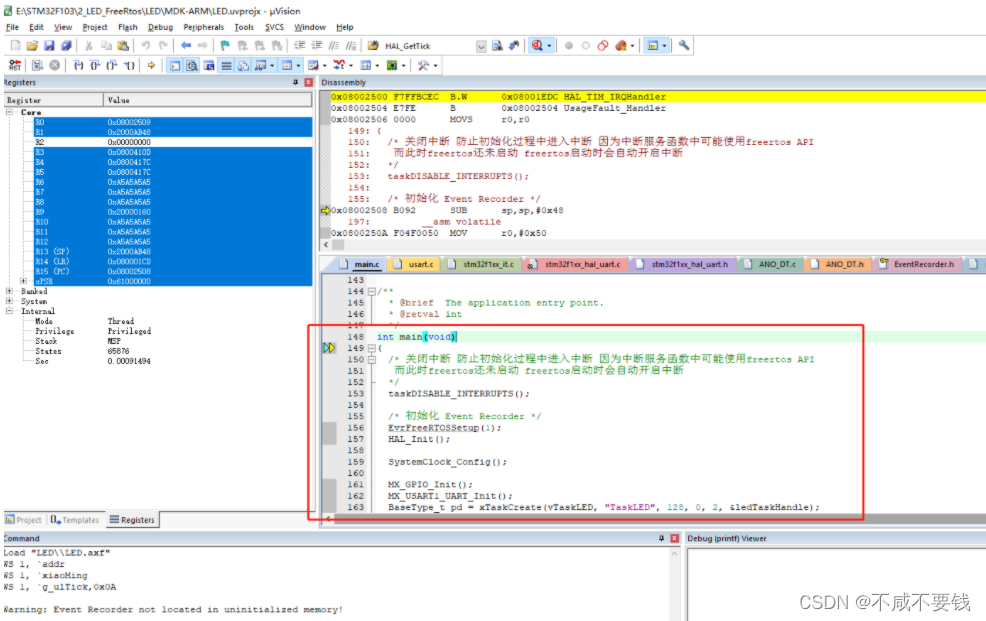Open the Watch window icon

tap(260, 65)
